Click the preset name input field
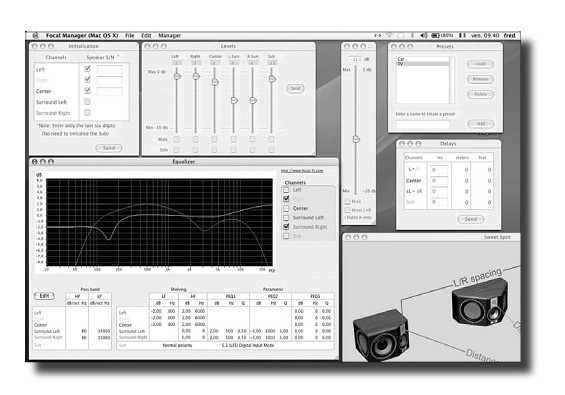 (423, 124)
